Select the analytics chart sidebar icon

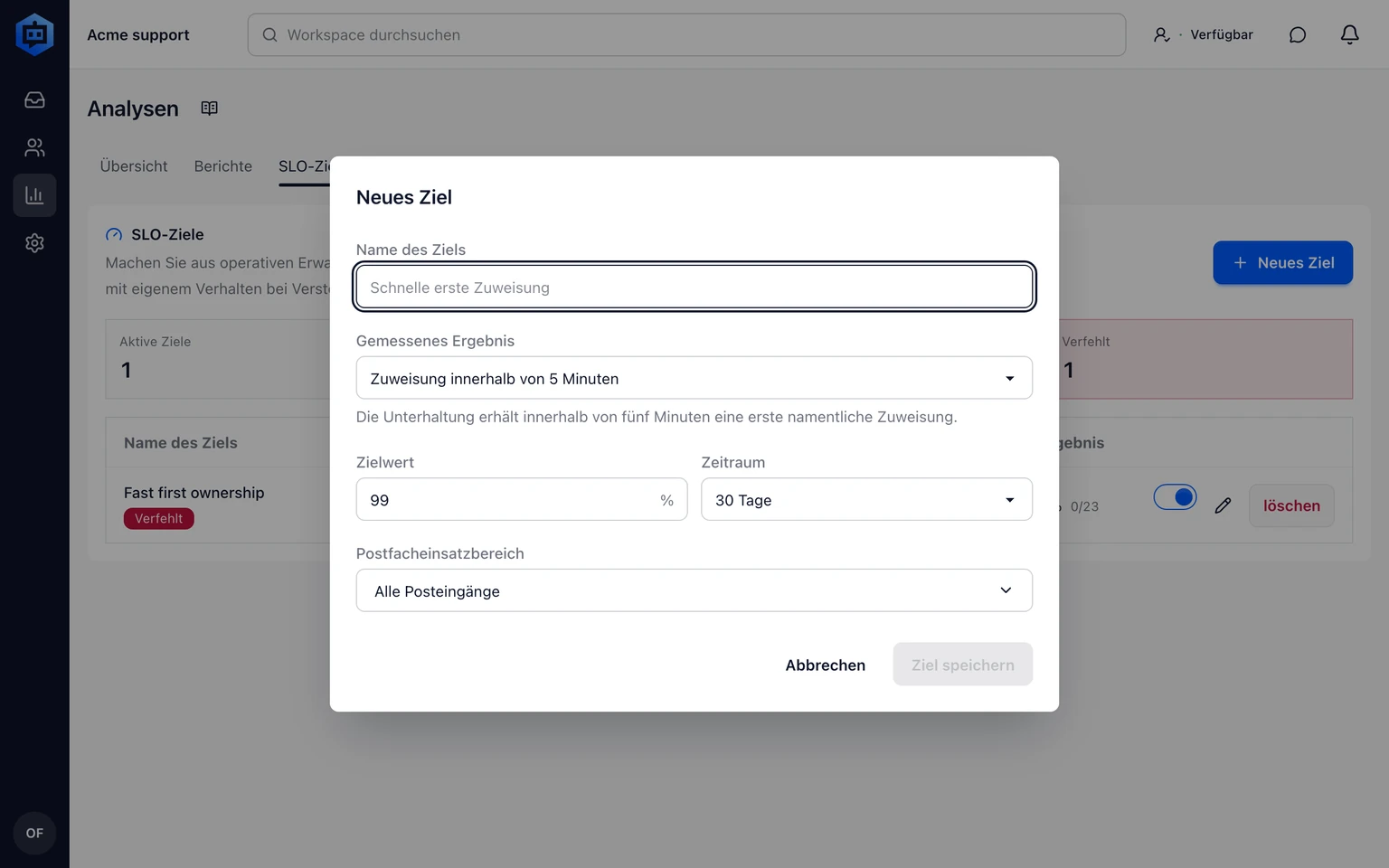34,195
